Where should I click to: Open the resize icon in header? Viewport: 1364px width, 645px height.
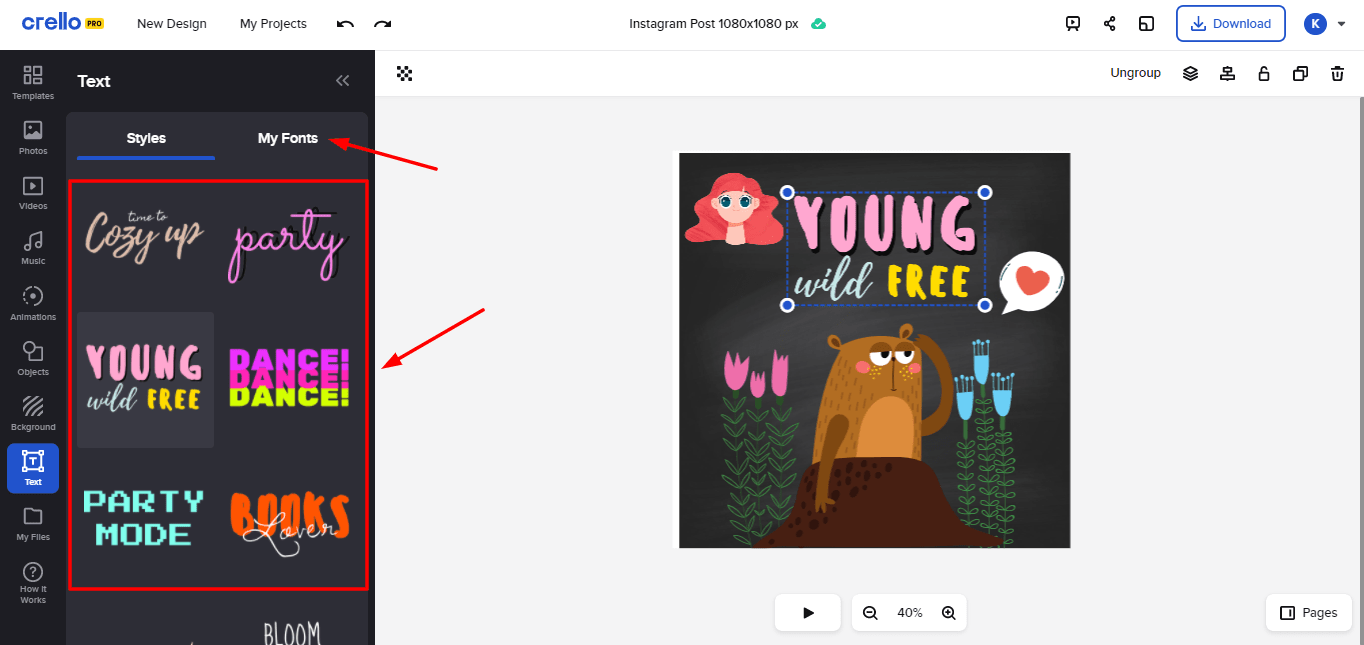tap(1147, 24)
